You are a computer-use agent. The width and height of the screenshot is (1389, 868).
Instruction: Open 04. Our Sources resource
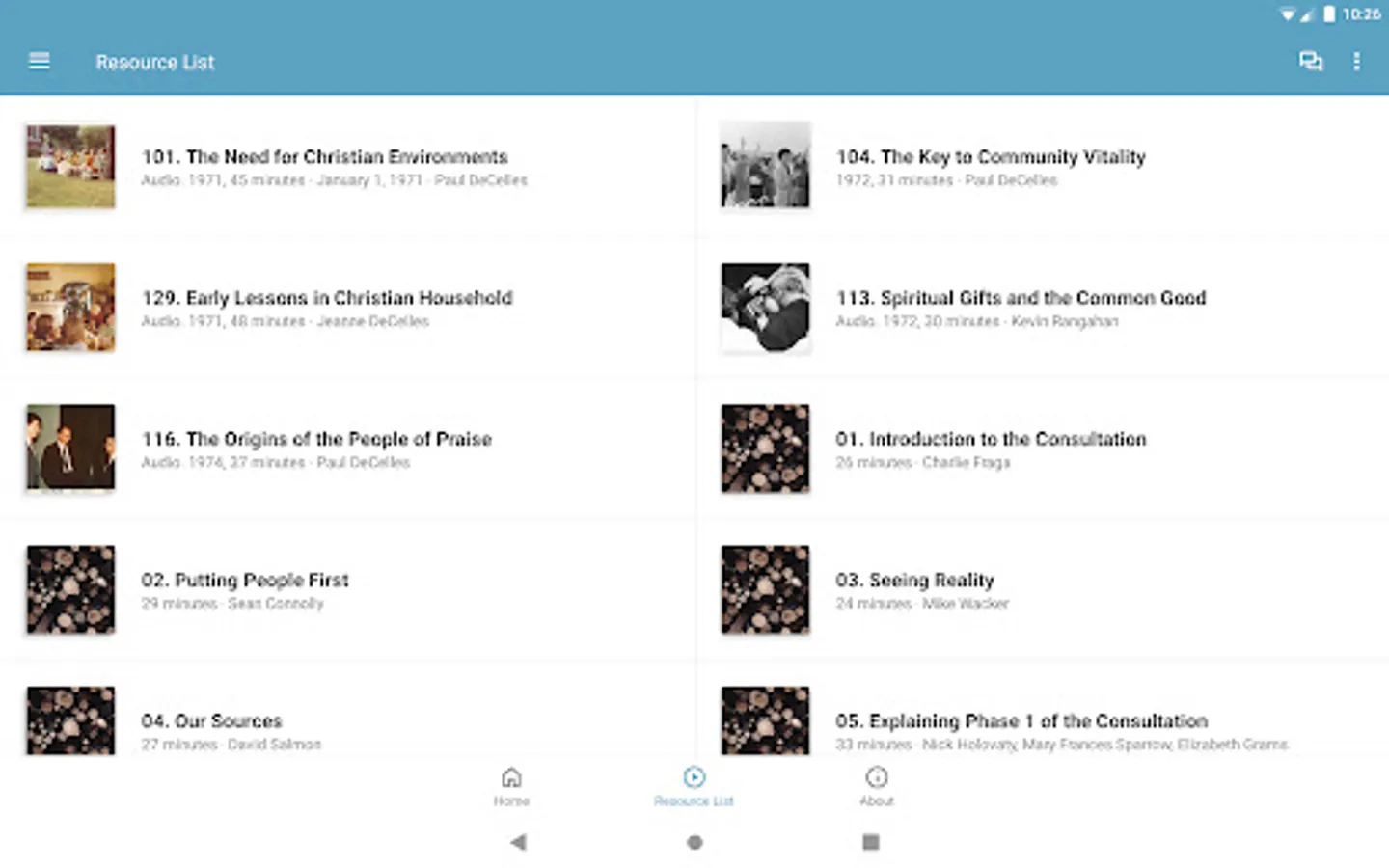211,721
